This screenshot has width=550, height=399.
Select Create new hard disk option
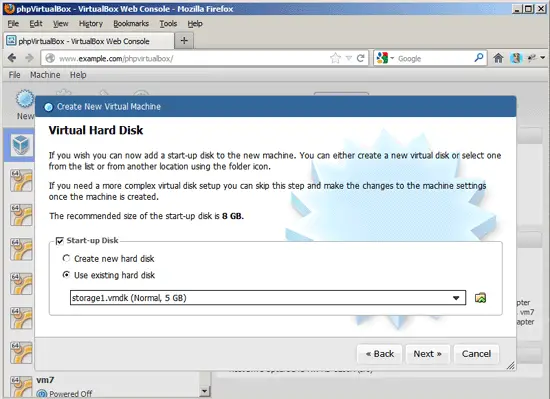tap(66, 258)
